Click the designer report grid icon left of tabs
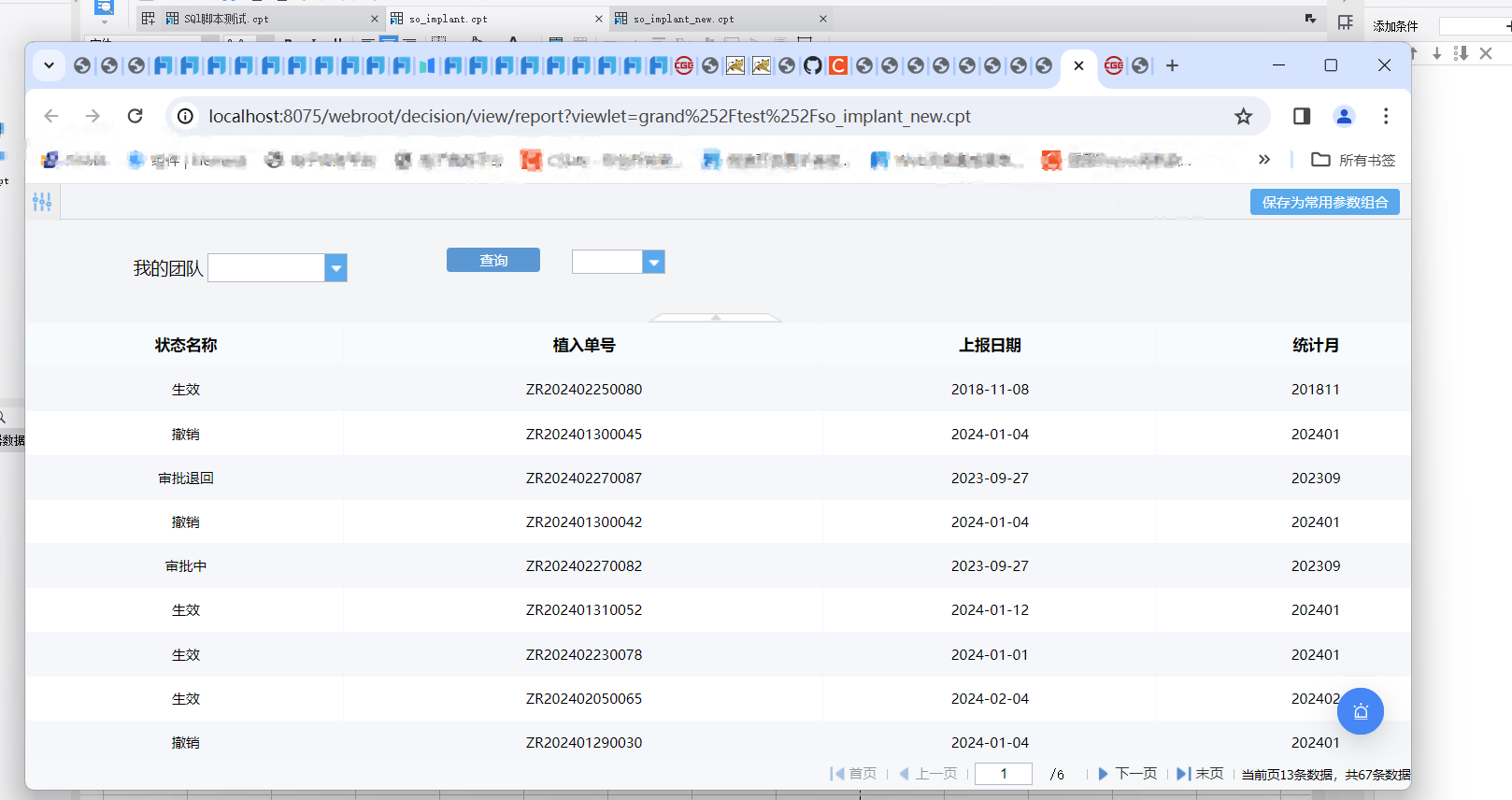 (149, 19)
